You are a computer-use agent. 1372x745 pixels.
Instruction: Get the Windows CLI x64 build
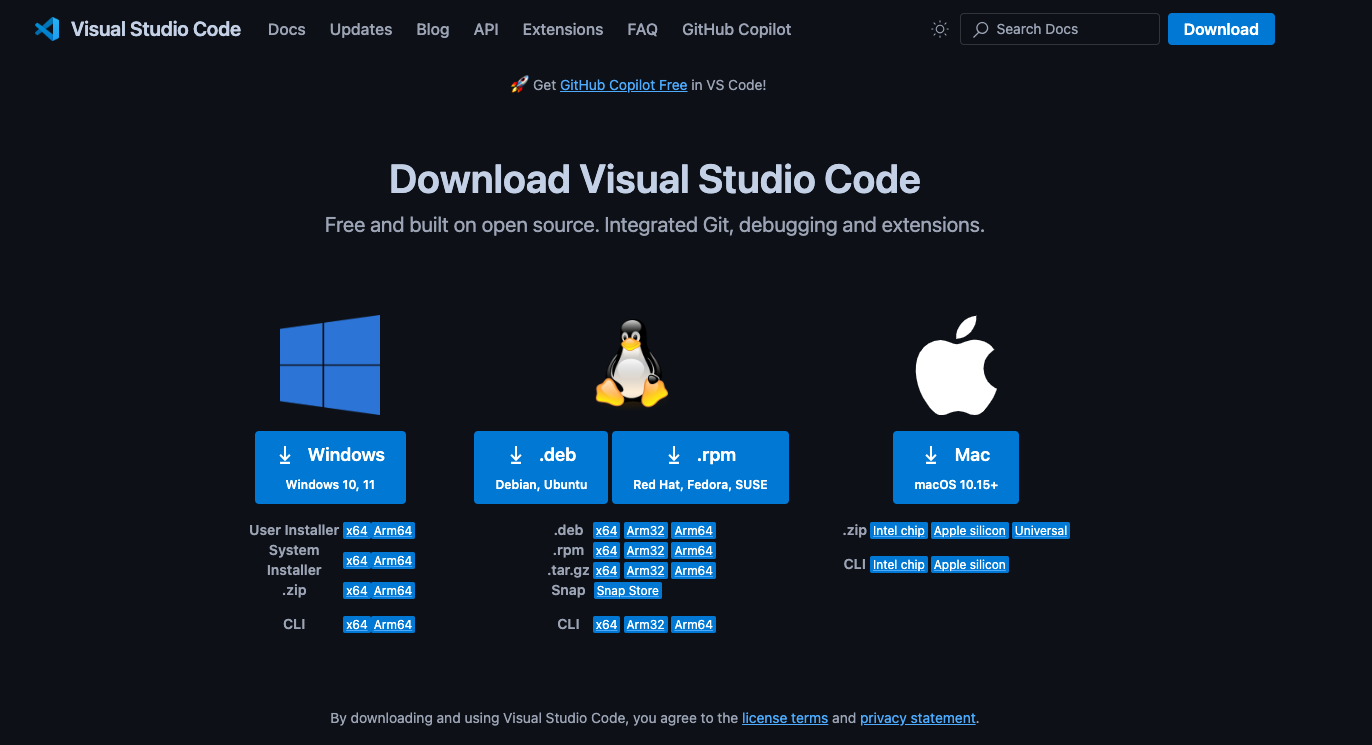click(x=357, y=625)
